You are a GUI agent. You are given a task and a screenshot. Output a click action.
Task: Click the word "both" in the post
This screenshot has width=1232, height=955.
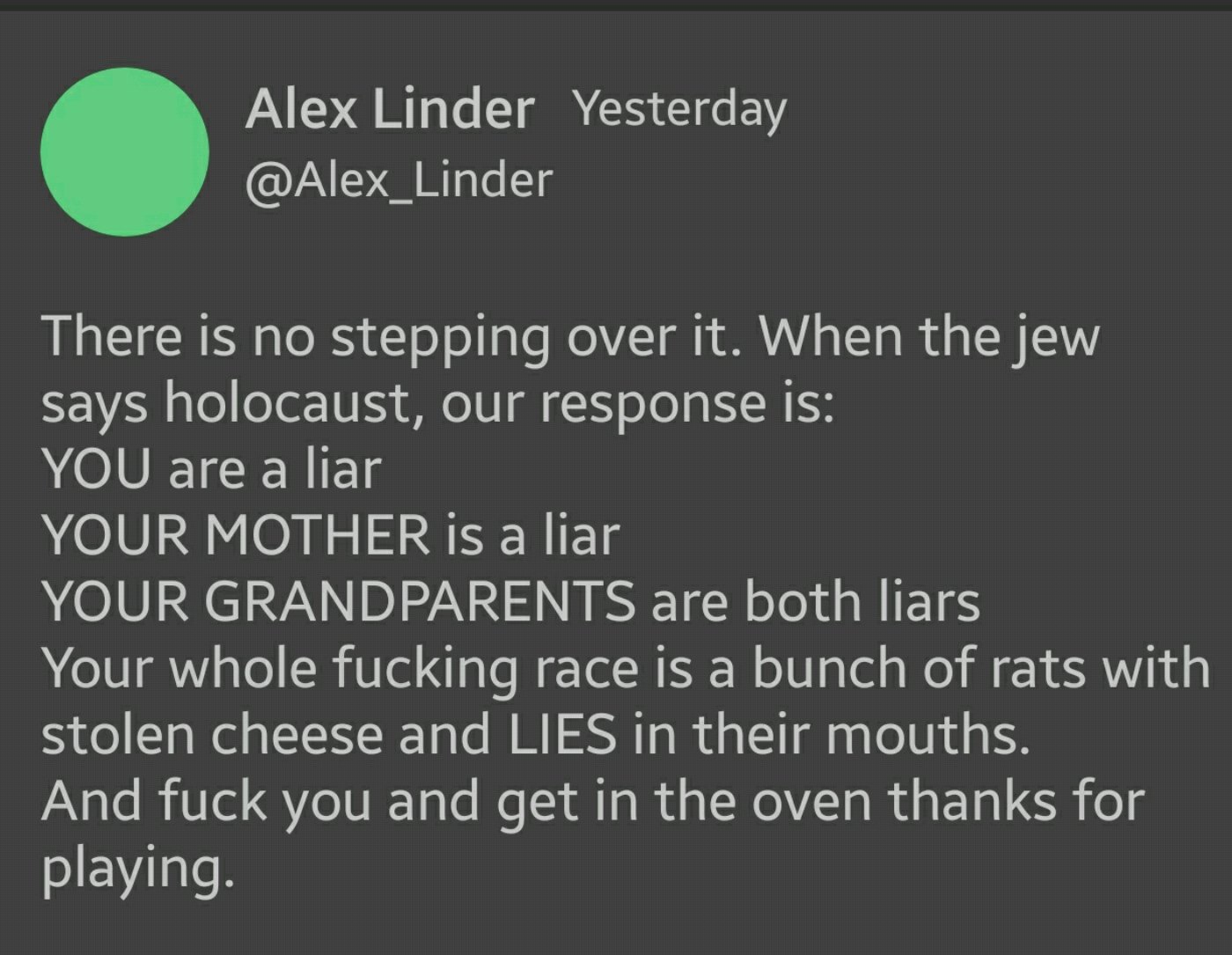803,602
